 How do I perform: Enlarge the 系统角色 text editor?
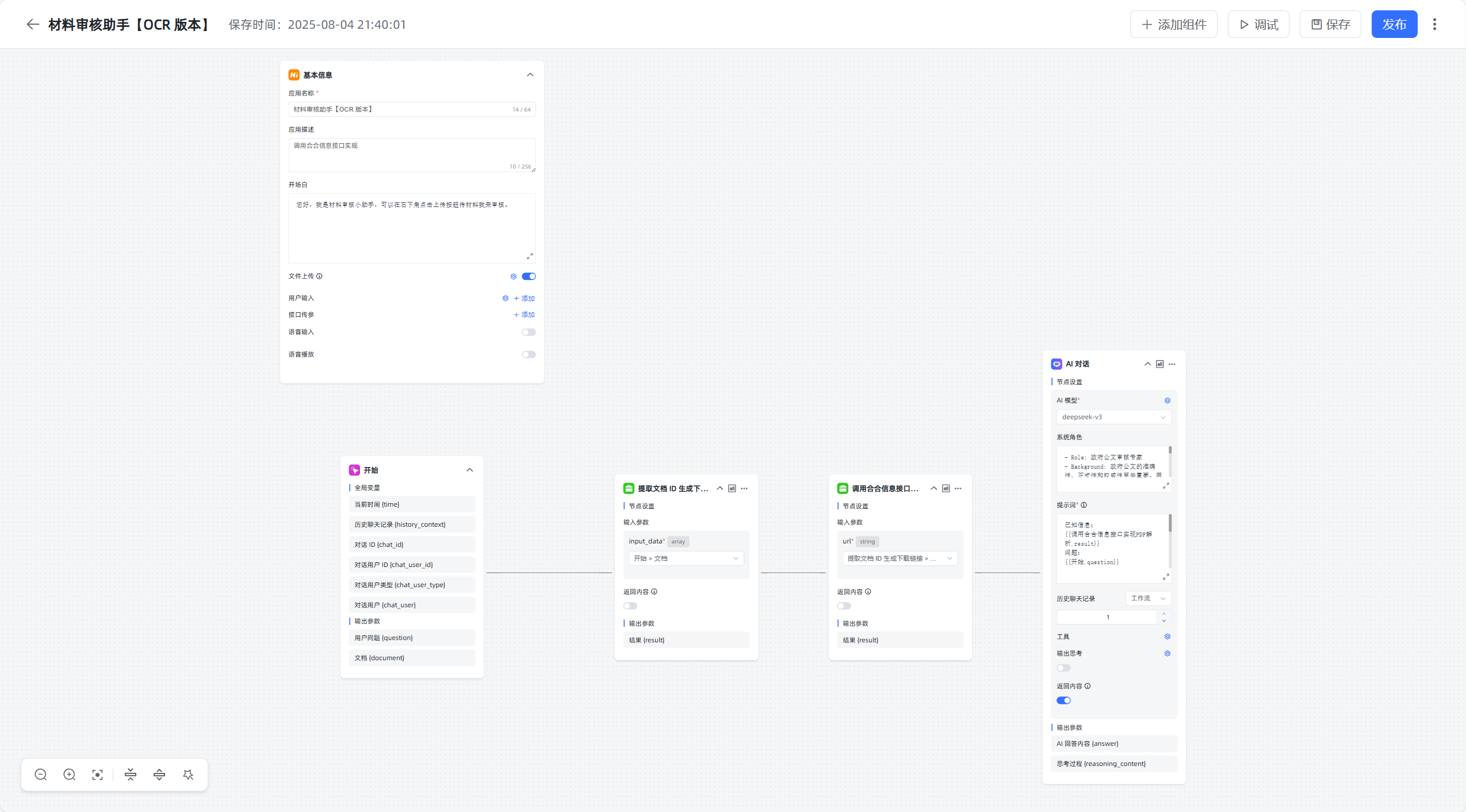tap(1166, 486)
